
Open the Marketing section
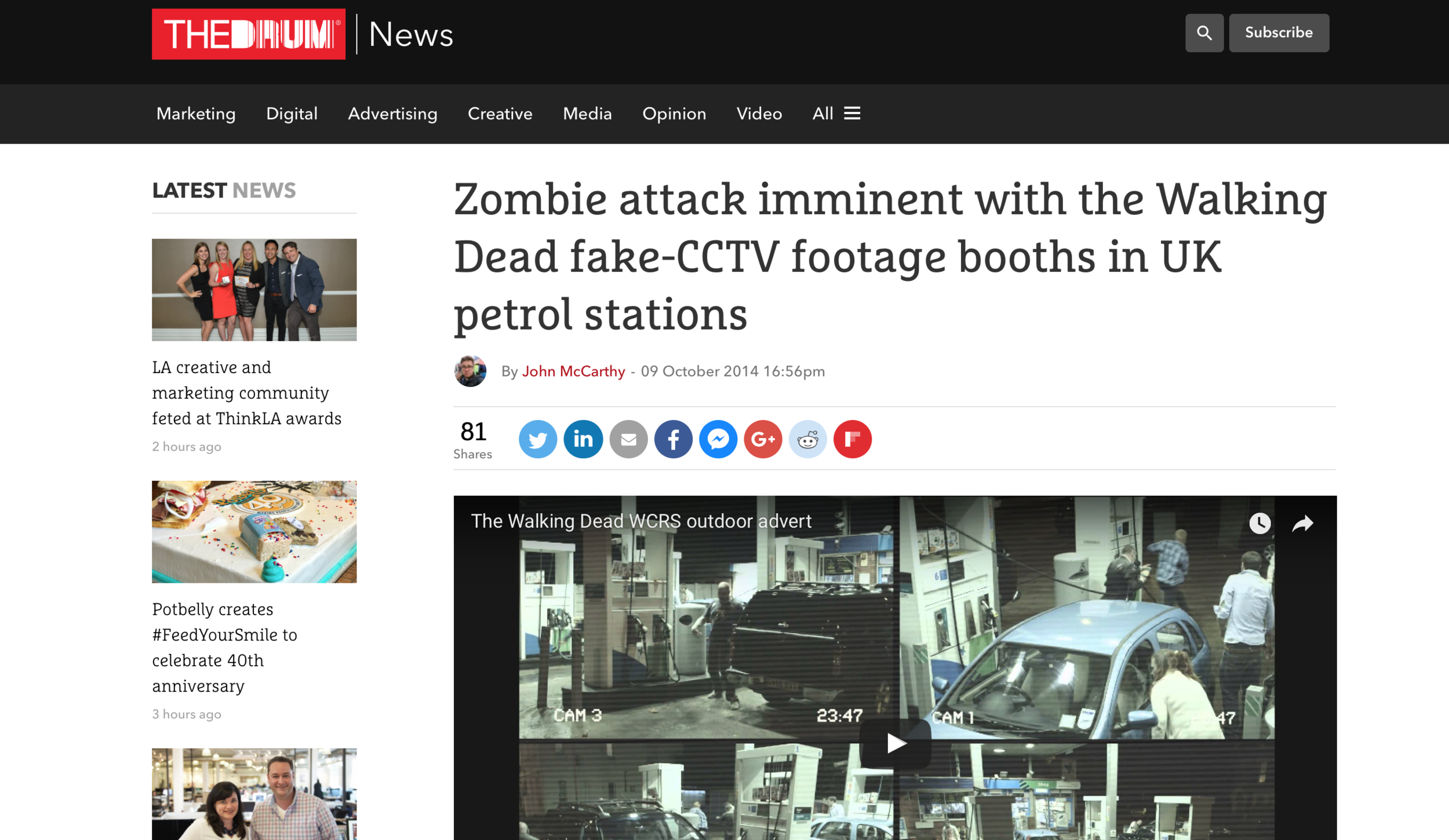(x=196, y=114)
